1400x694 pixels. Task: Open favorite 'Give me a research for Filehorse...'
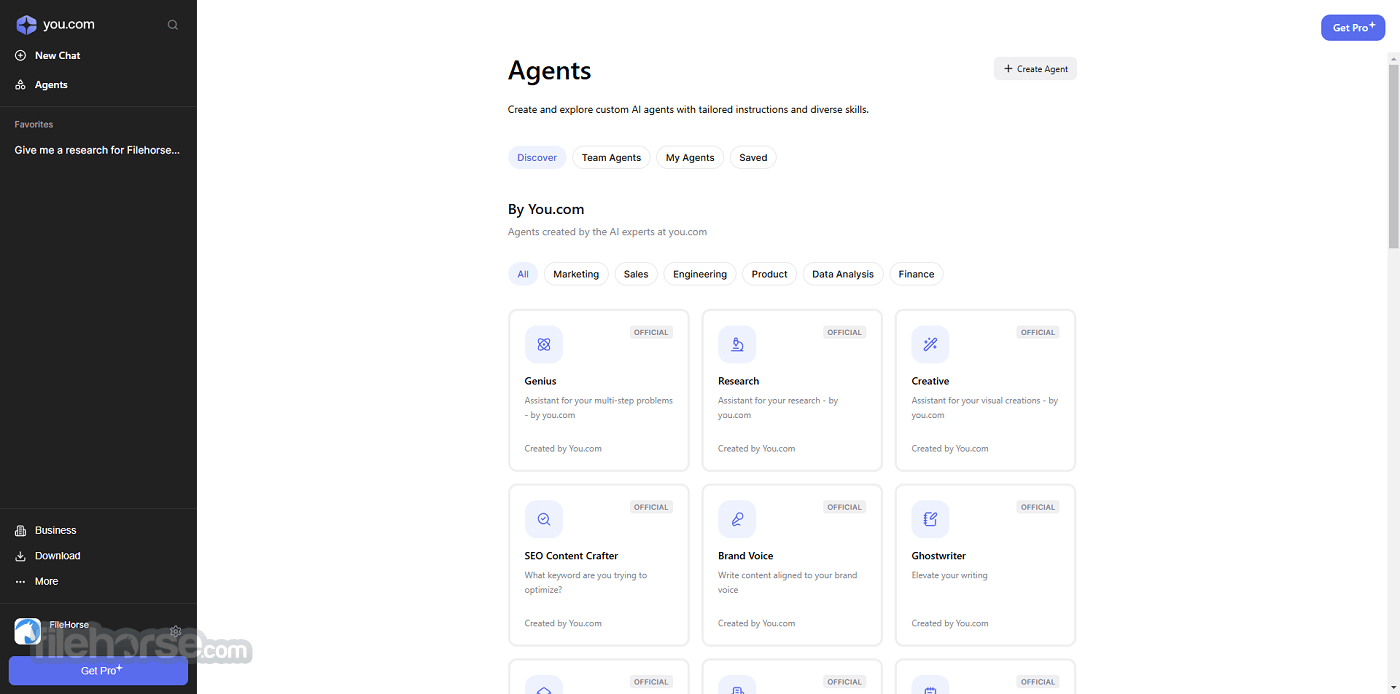[x=97, y=150]
